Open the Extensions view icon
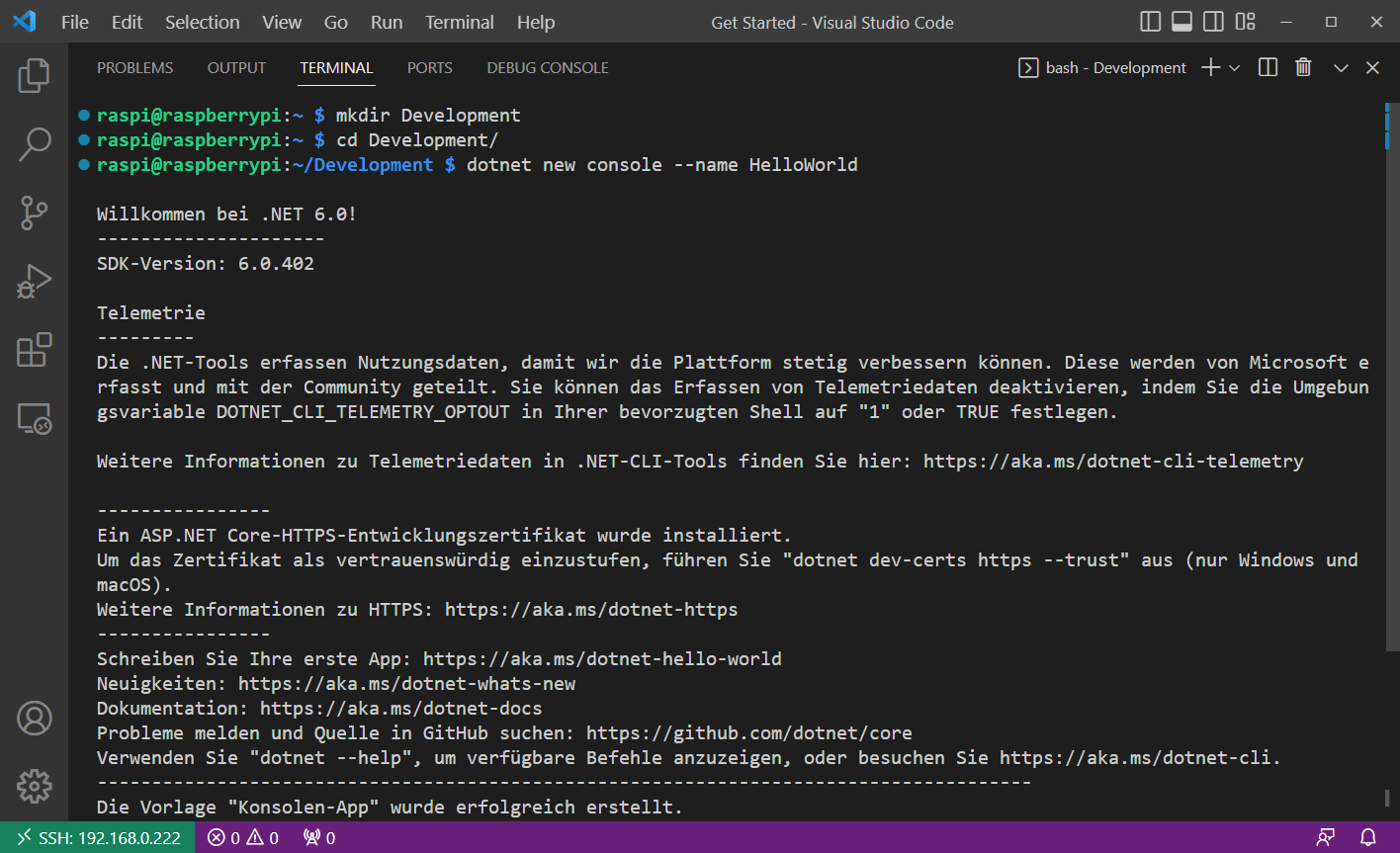The image size is (1400, 853). 34,350
